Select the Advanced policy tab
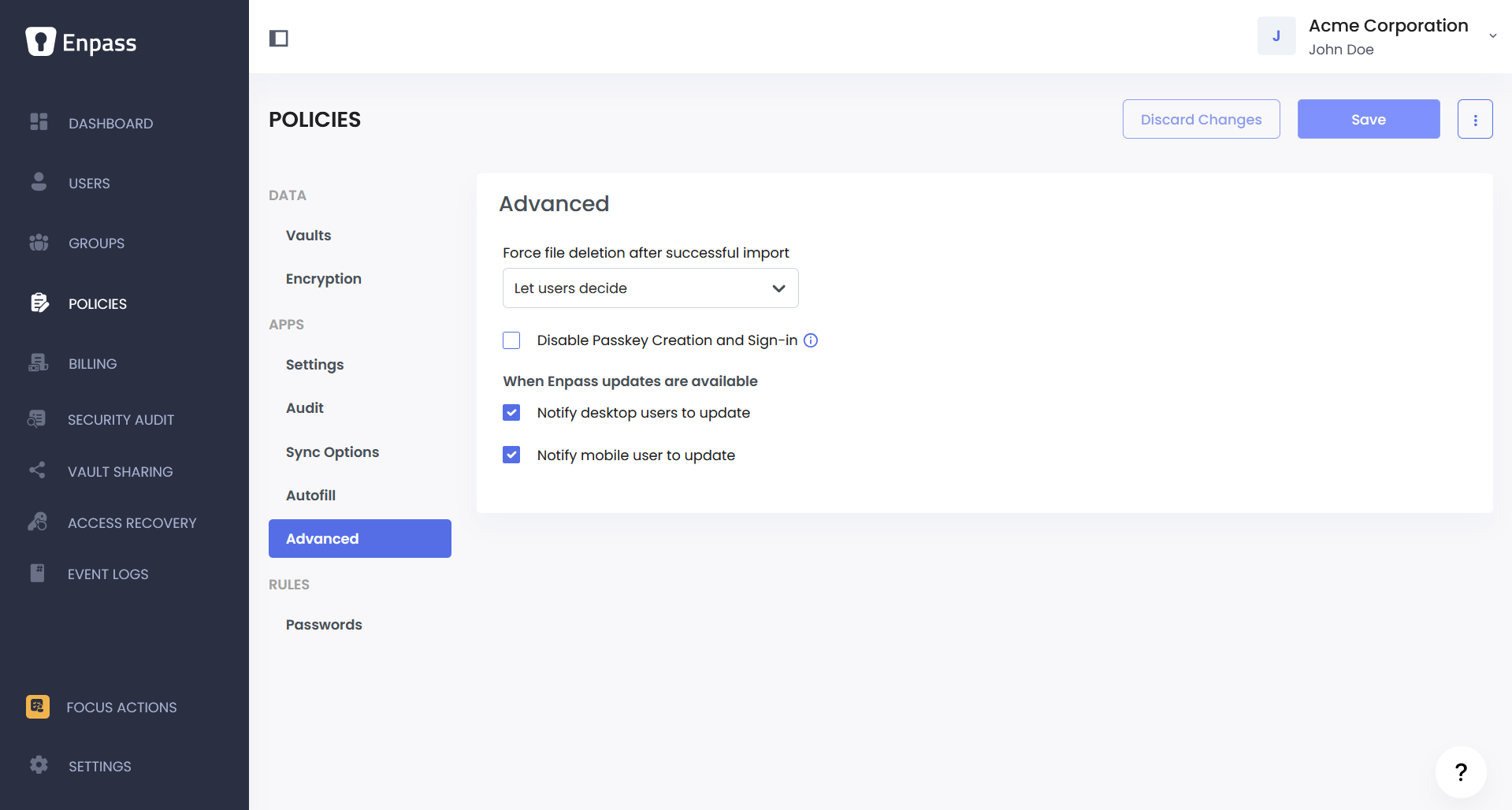Screen dimensions: 1512x810 [x=360, y=538]
